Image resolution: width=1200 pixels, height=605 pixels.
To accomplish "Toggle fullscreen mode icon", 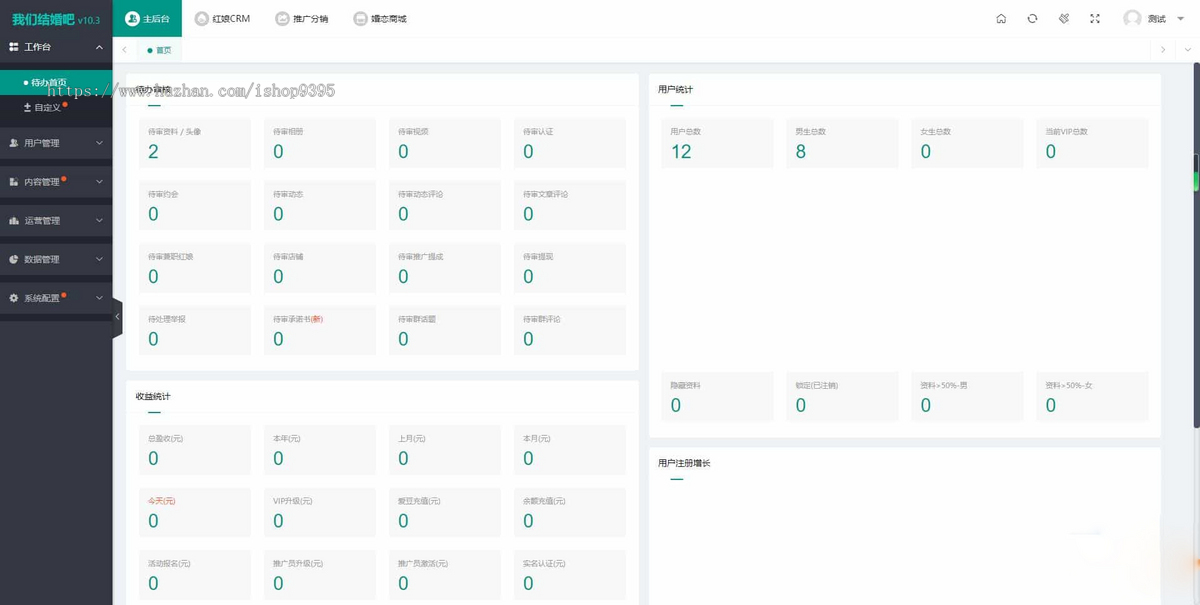I will [1095, 19].
